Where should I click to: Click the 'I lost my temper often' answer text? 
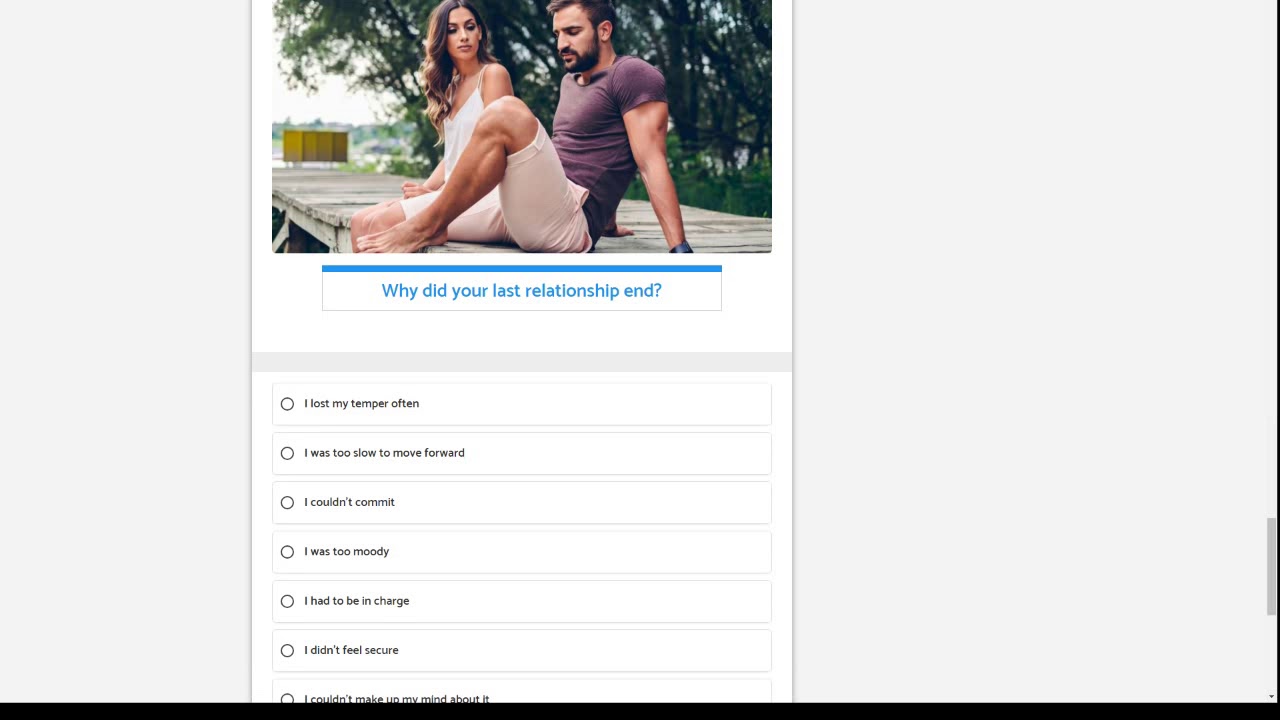click(x=362, y=404)
